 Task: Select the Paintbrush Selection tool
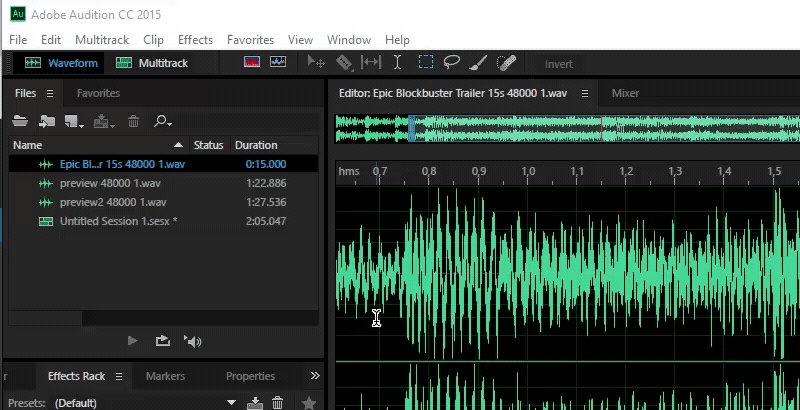click(x=478, y=63)
